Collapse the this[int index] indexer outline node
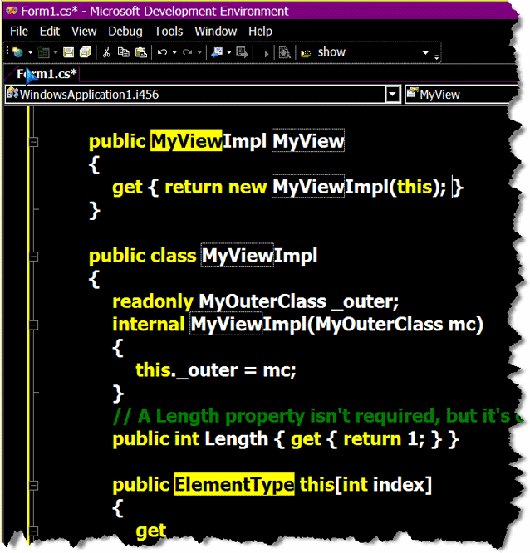Viewport: 530px width, 553px height. [x=33, y=486]
